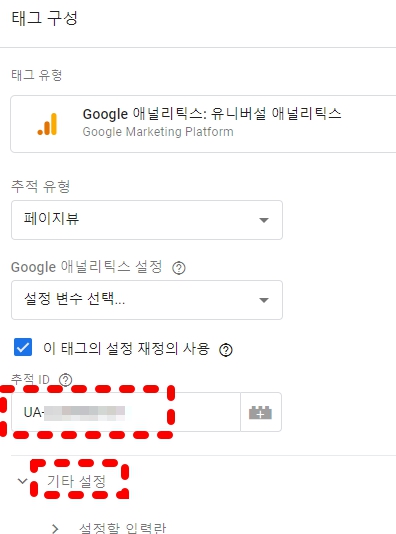Click the Google Analytics bar chart logo

pos(47,124)
